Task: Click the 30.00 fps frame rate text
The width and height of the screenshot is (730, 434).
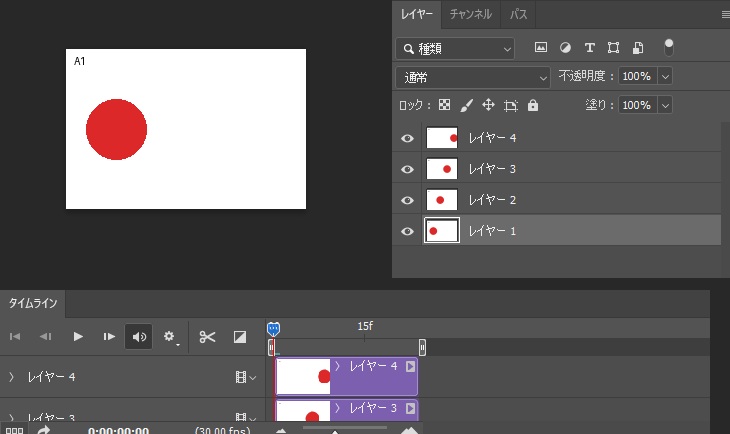Action: click(223, 431)
